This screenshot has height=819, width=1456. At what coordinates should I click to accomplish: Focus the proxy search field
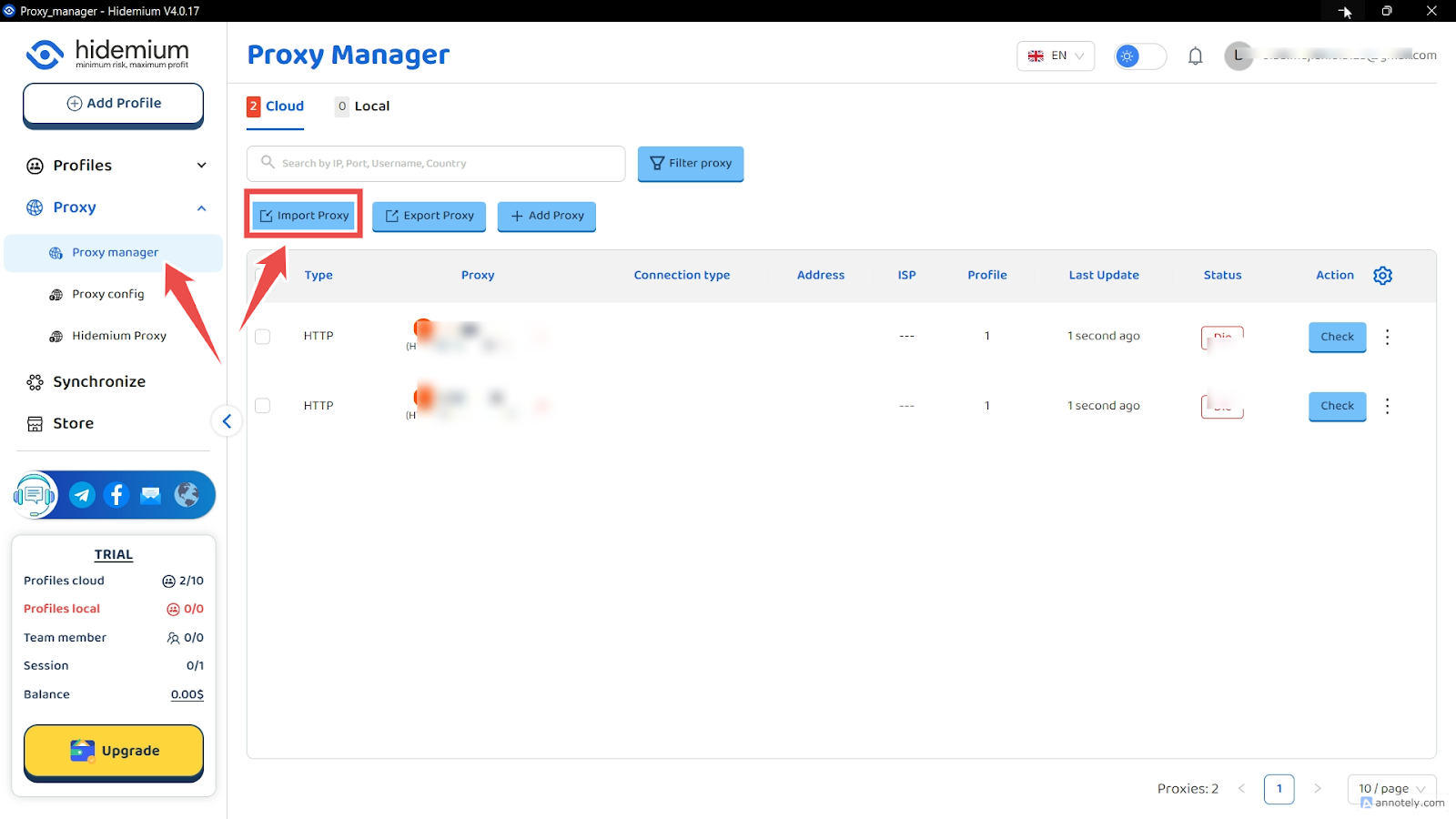pos(436,164)
